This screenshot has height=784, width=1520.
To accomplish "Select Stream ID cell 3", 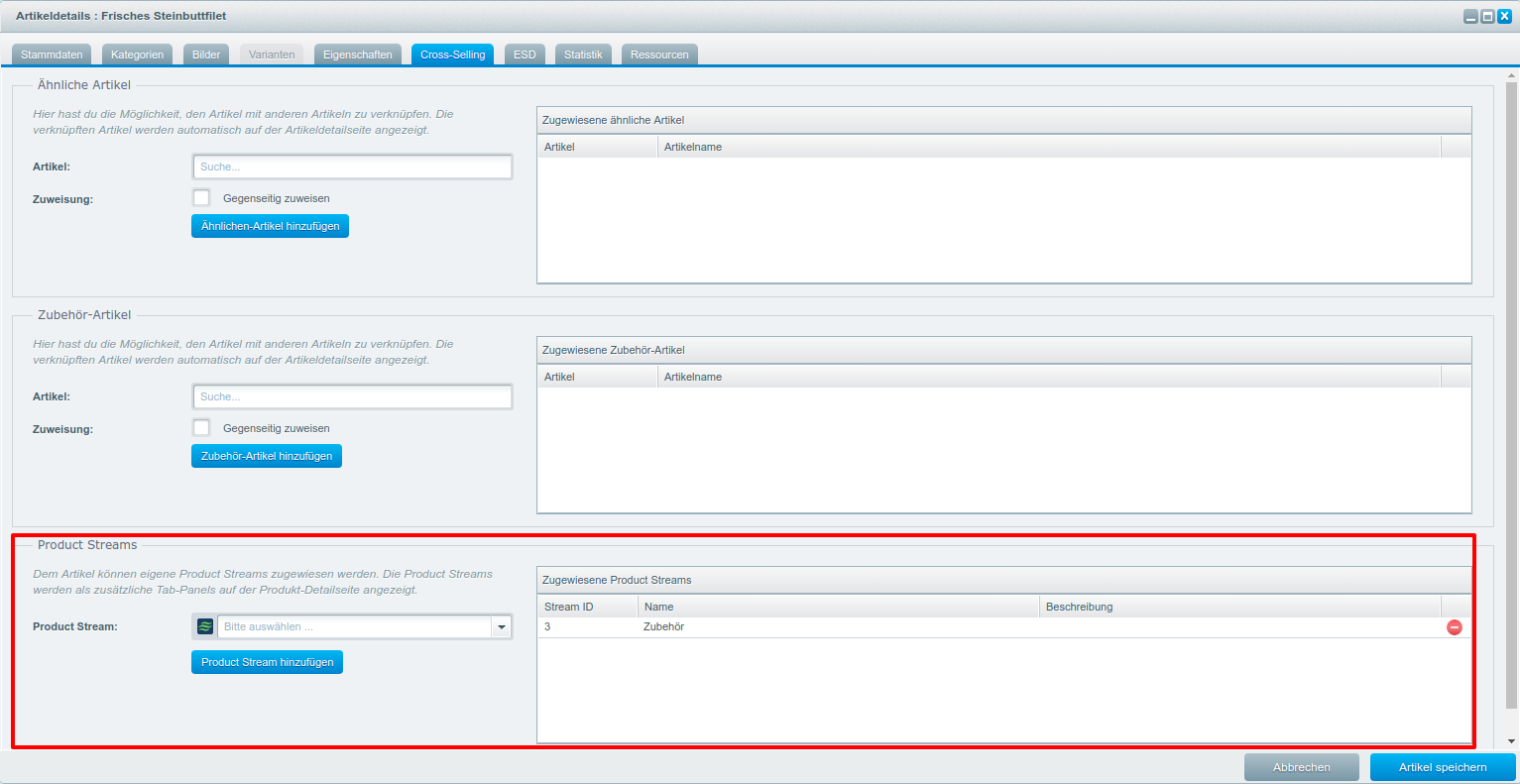I will point(588,627).
